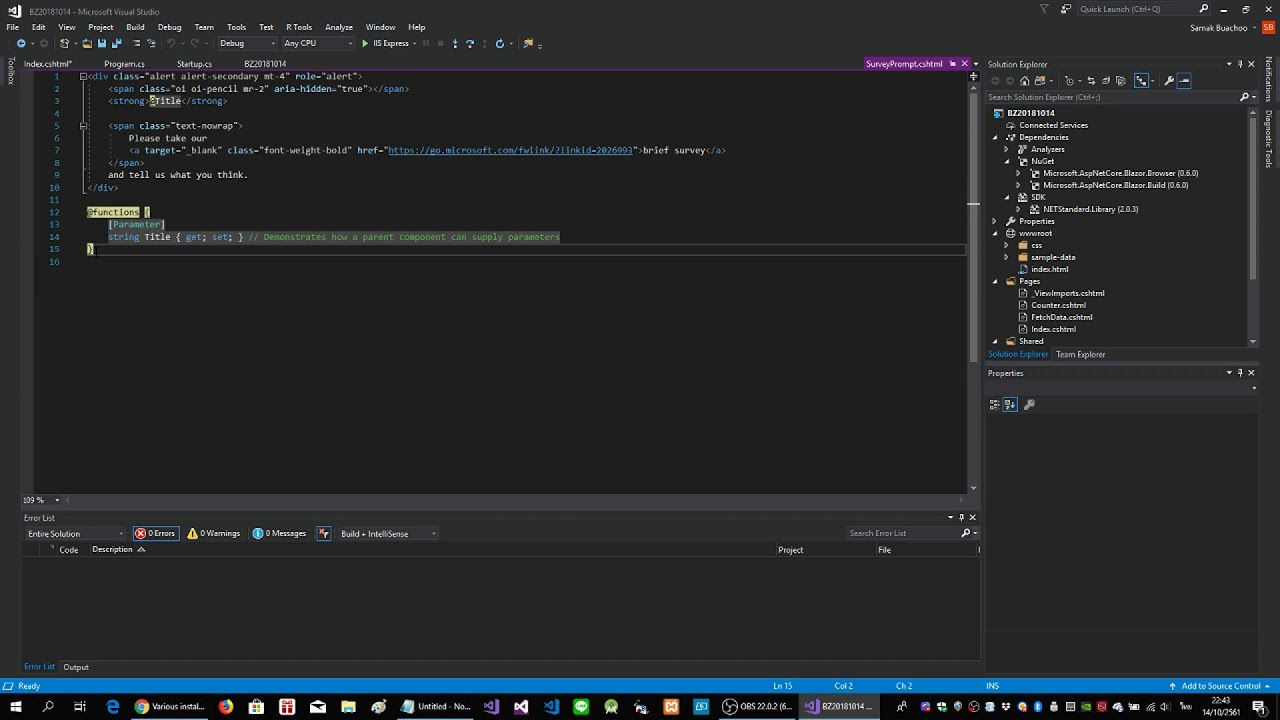Image resolution: width=1280 pixels, height=720 pixels.
Task: Click Add to Source Control in status bar
Action: pyautogui.click(x=1221, y=686)
